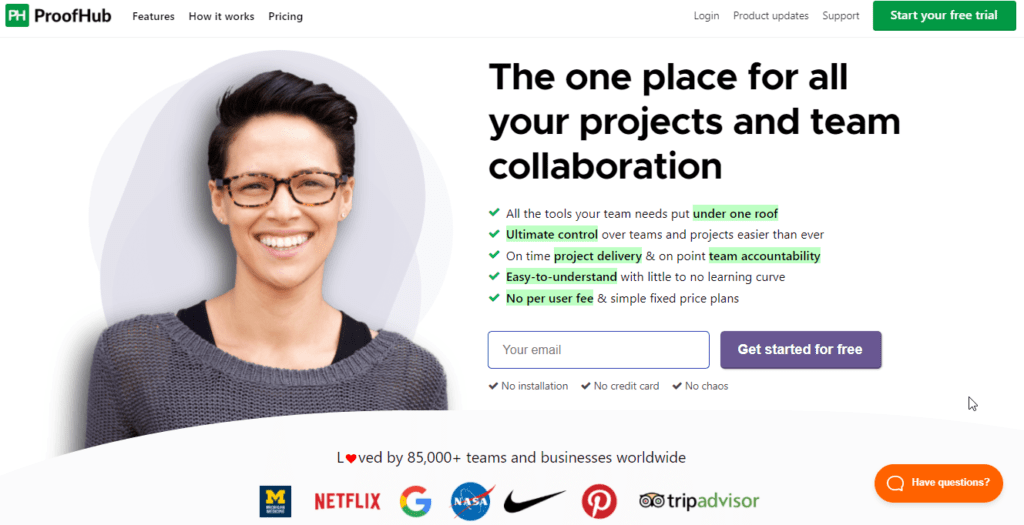1024x525 pixels.
Task: Click the Nike swoosh logo
Action: [534, 501]
